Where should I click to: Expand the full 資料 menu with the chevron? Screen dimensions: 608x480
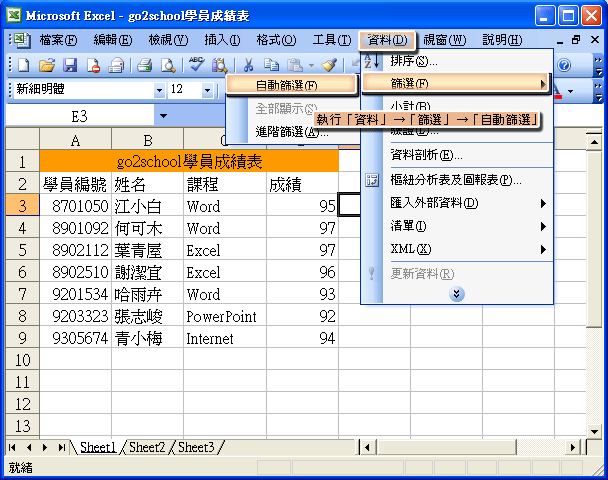[x=457, y=294]
